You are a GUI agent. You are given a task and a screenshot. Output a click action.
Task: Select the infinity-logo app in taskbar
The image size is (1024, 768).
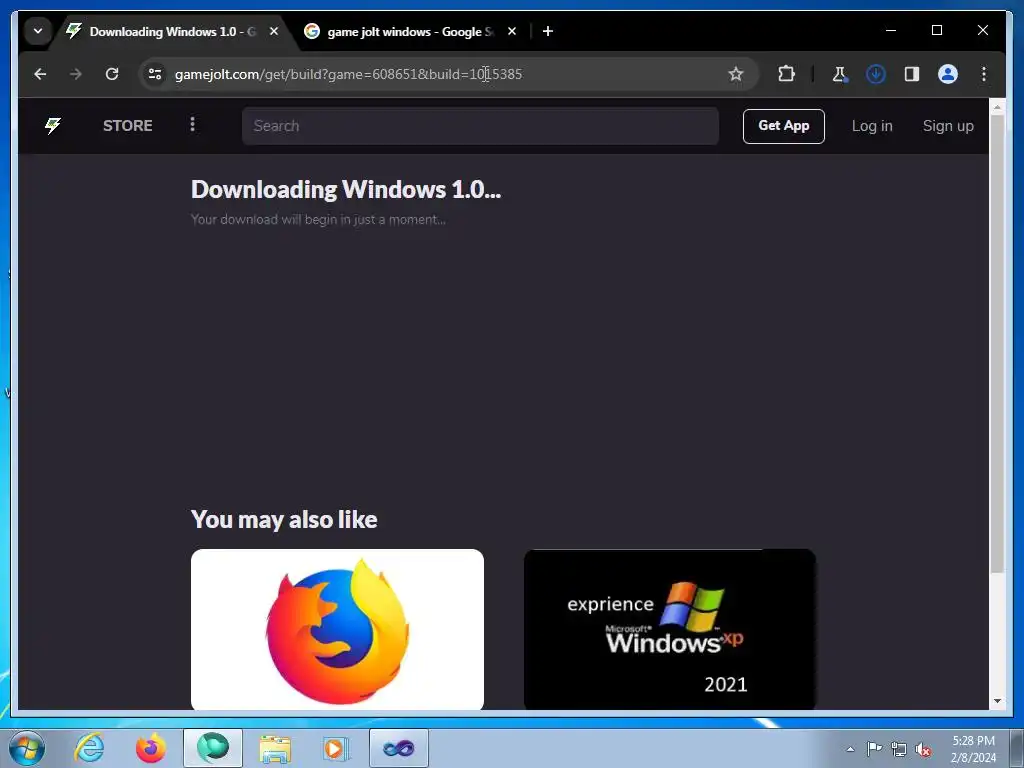[399, 748]
